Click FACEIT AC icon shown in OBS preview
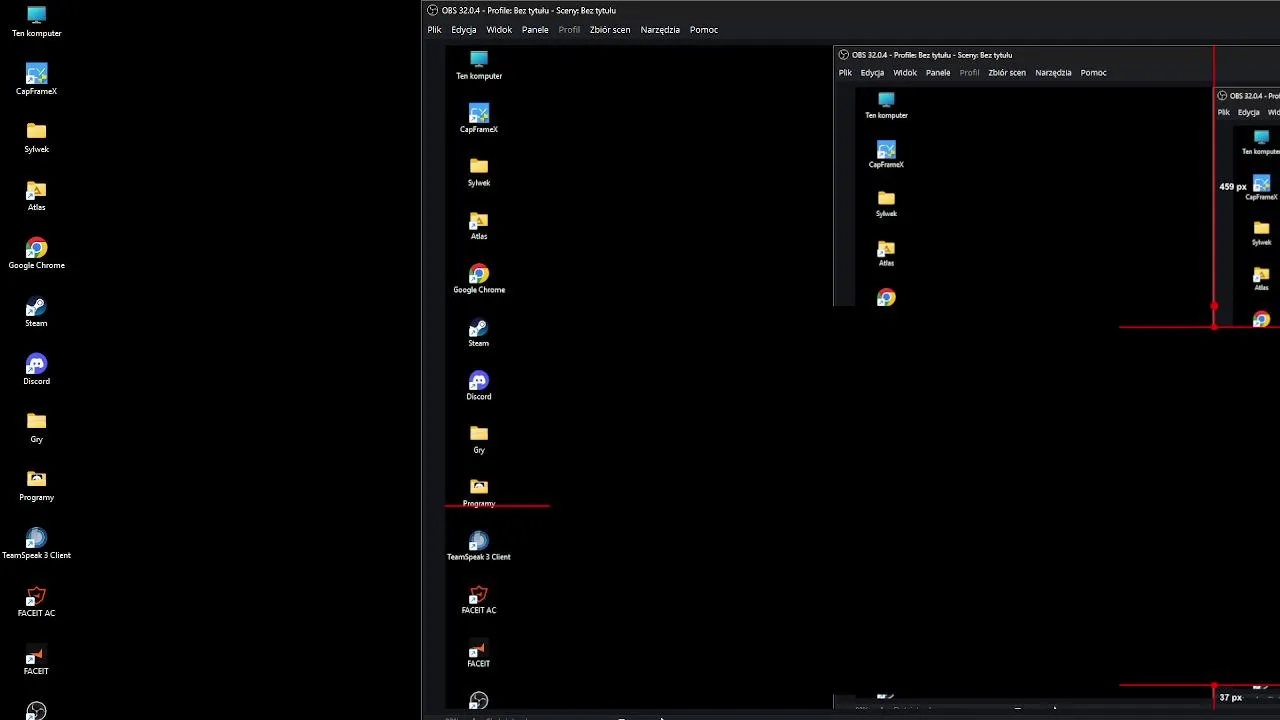Viewport: 1280px width, 720px height. click(x=479, y=599)
